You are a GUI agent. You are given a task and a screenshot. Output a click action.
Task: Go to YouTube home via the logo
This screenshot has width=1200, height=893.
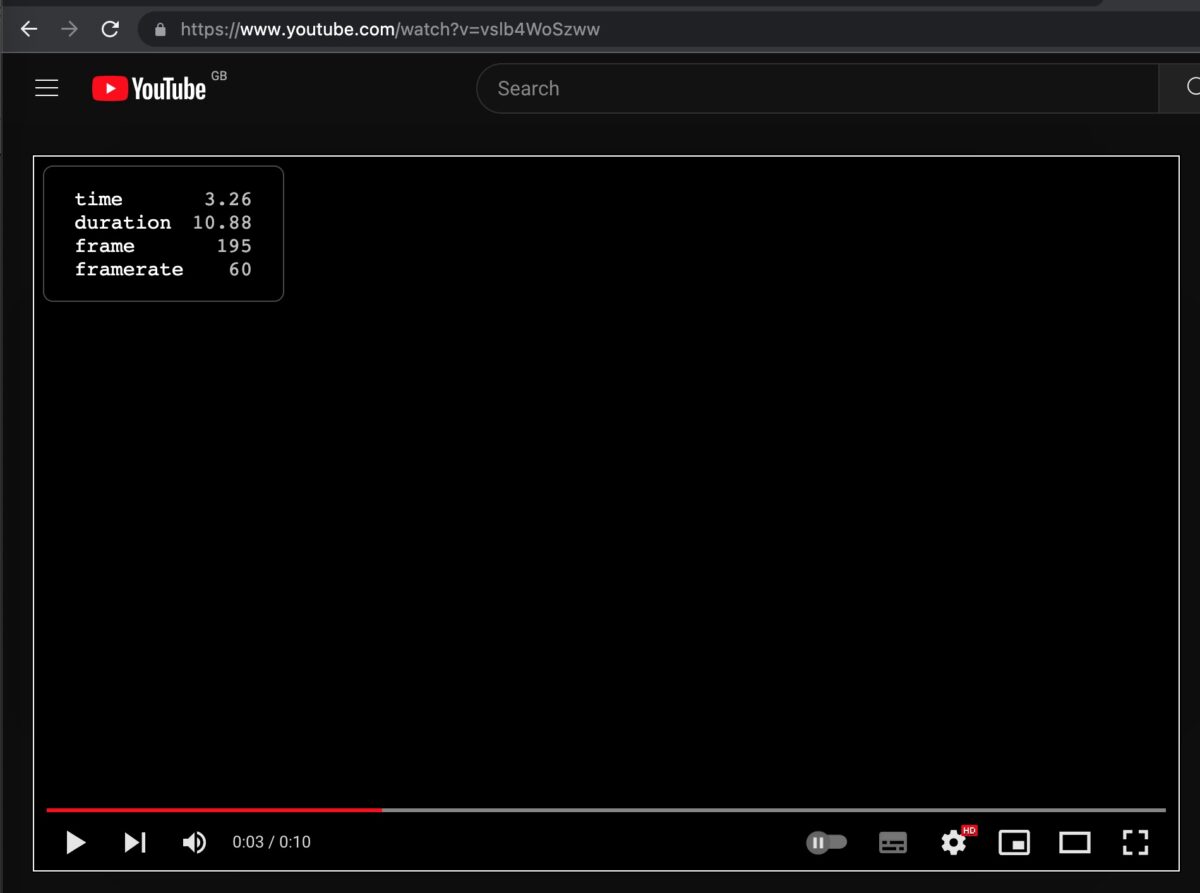pos(150,88)
